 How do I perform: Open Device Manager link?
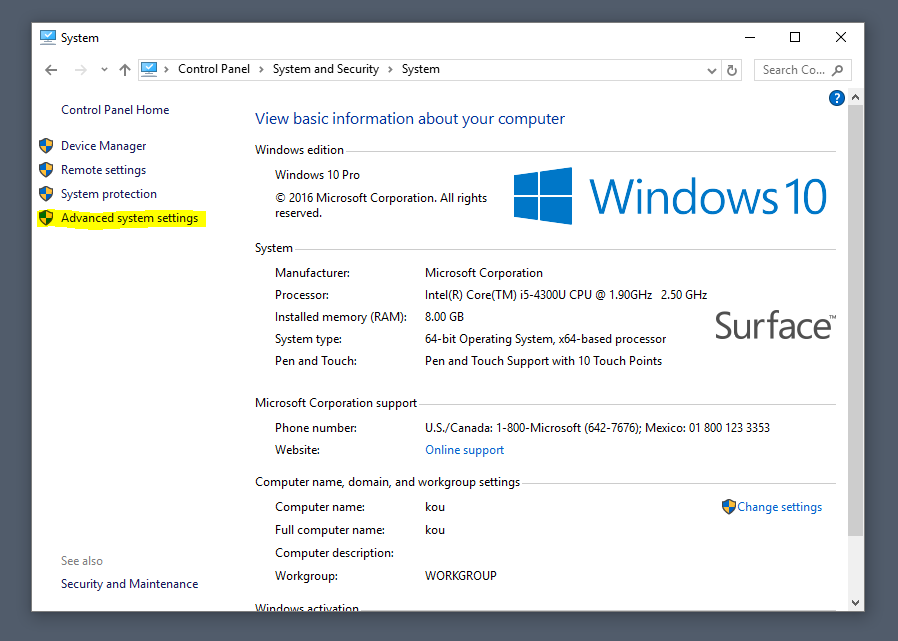[104, 145]
